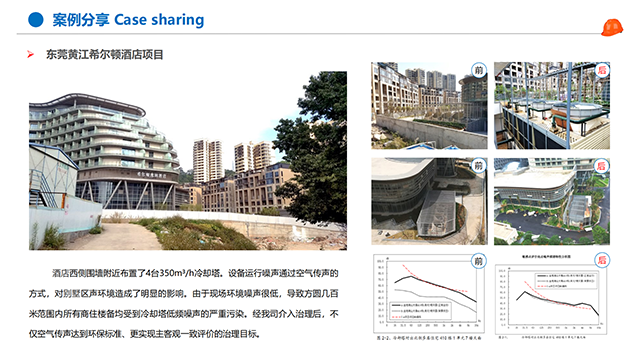Click the 前 badge on the middle-left aerial photo
This screenshot has height=360, width=640.
click(478, 166)
